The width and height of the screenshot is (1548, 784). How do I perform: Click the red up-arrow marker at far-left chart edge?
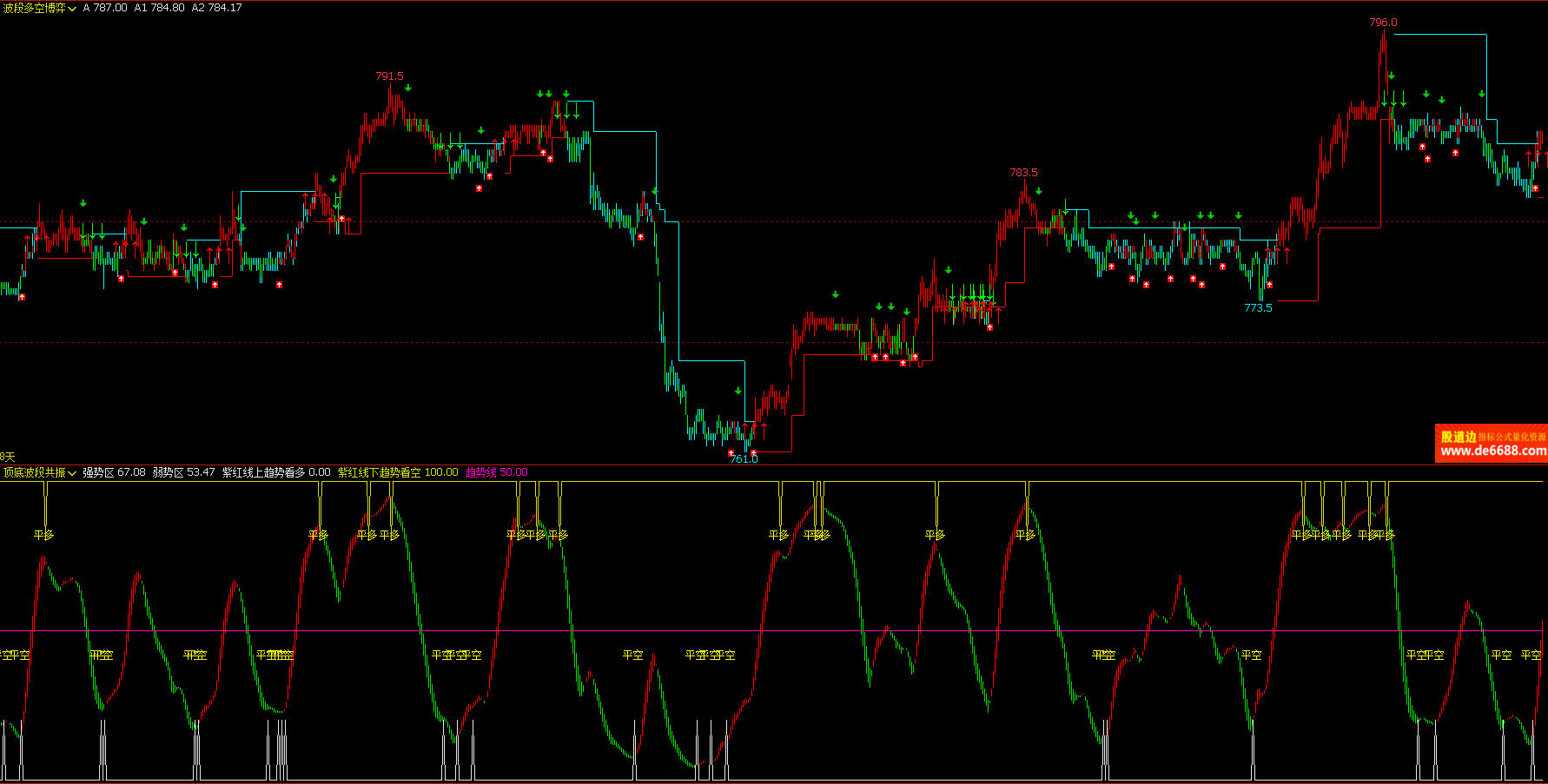(22, 297)
